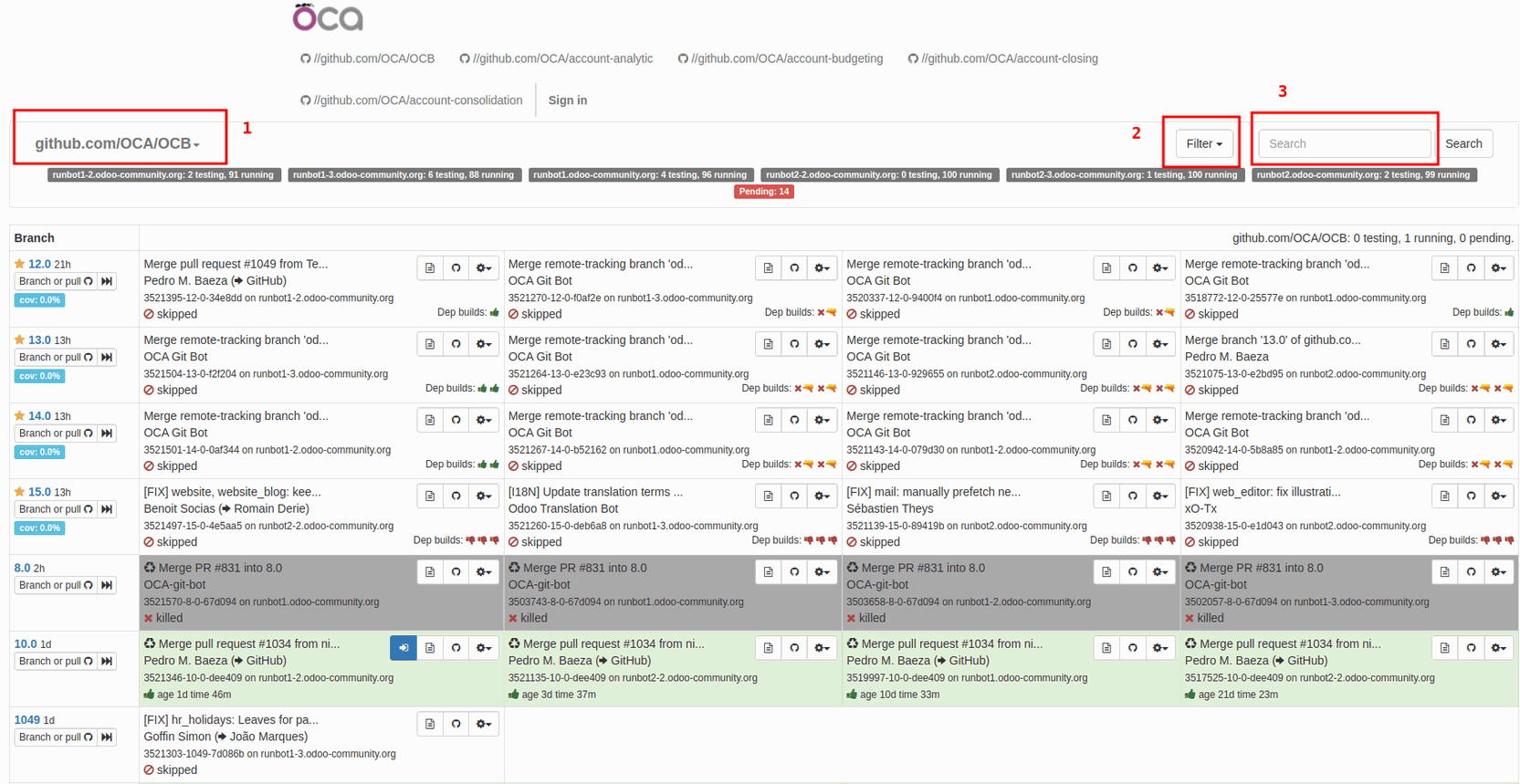1520x784 pixels.
Task: Click '[I18N] Update translation terms ...' commit title
Action: pos(595,491)
